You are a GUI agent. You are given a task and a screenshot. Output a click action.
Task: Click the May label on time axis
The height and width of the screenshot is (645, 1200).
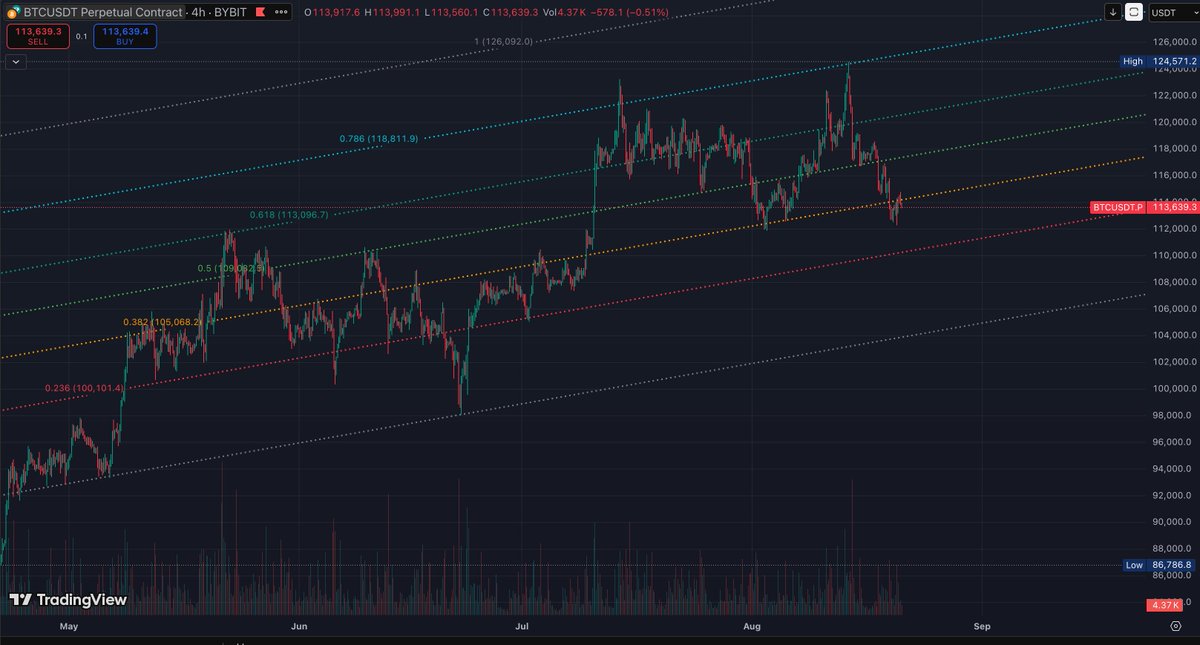(x=69, y=626)
